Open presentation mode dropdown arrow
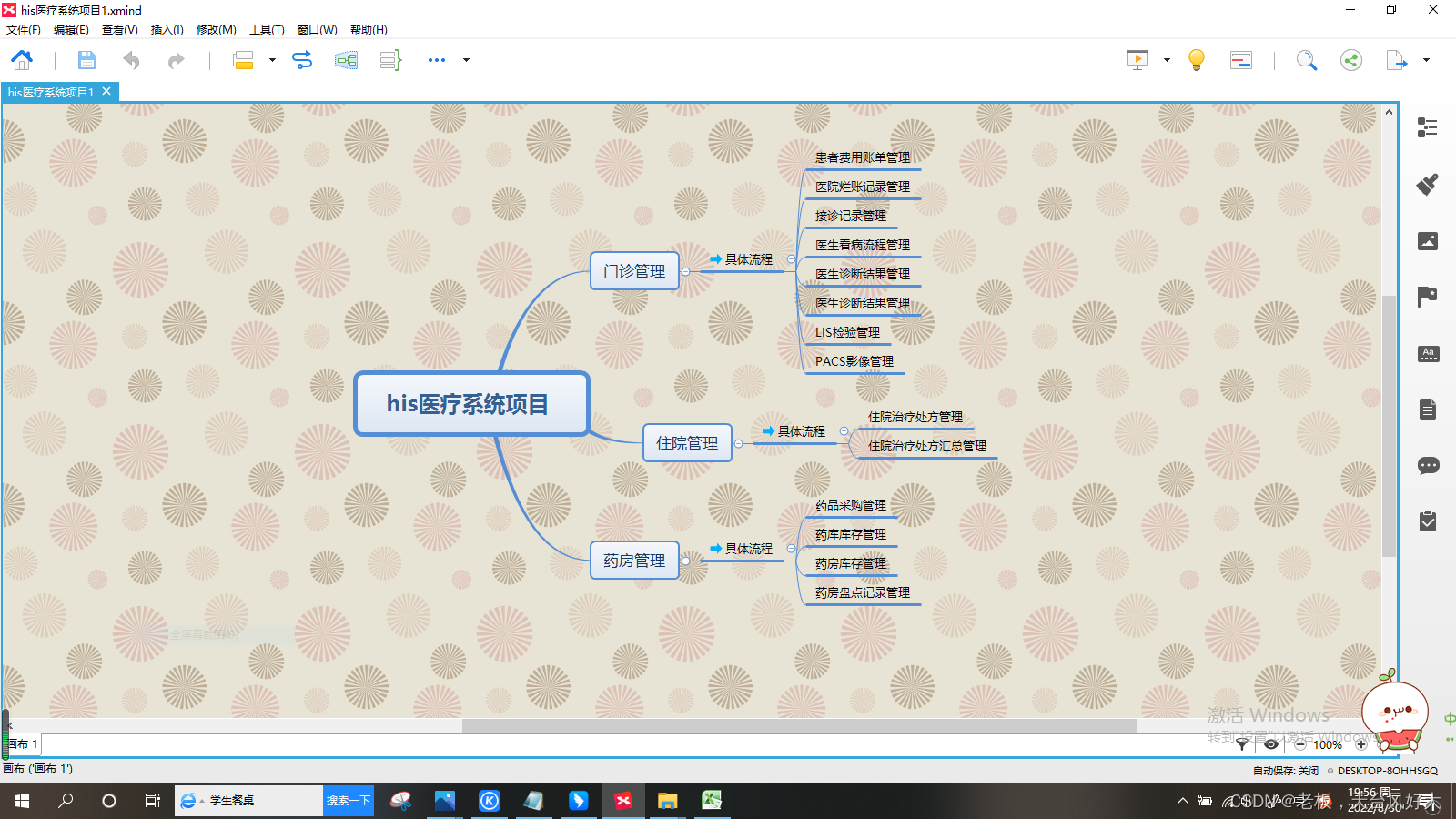Screen dimensions: 1456x819 (1167, 60)
